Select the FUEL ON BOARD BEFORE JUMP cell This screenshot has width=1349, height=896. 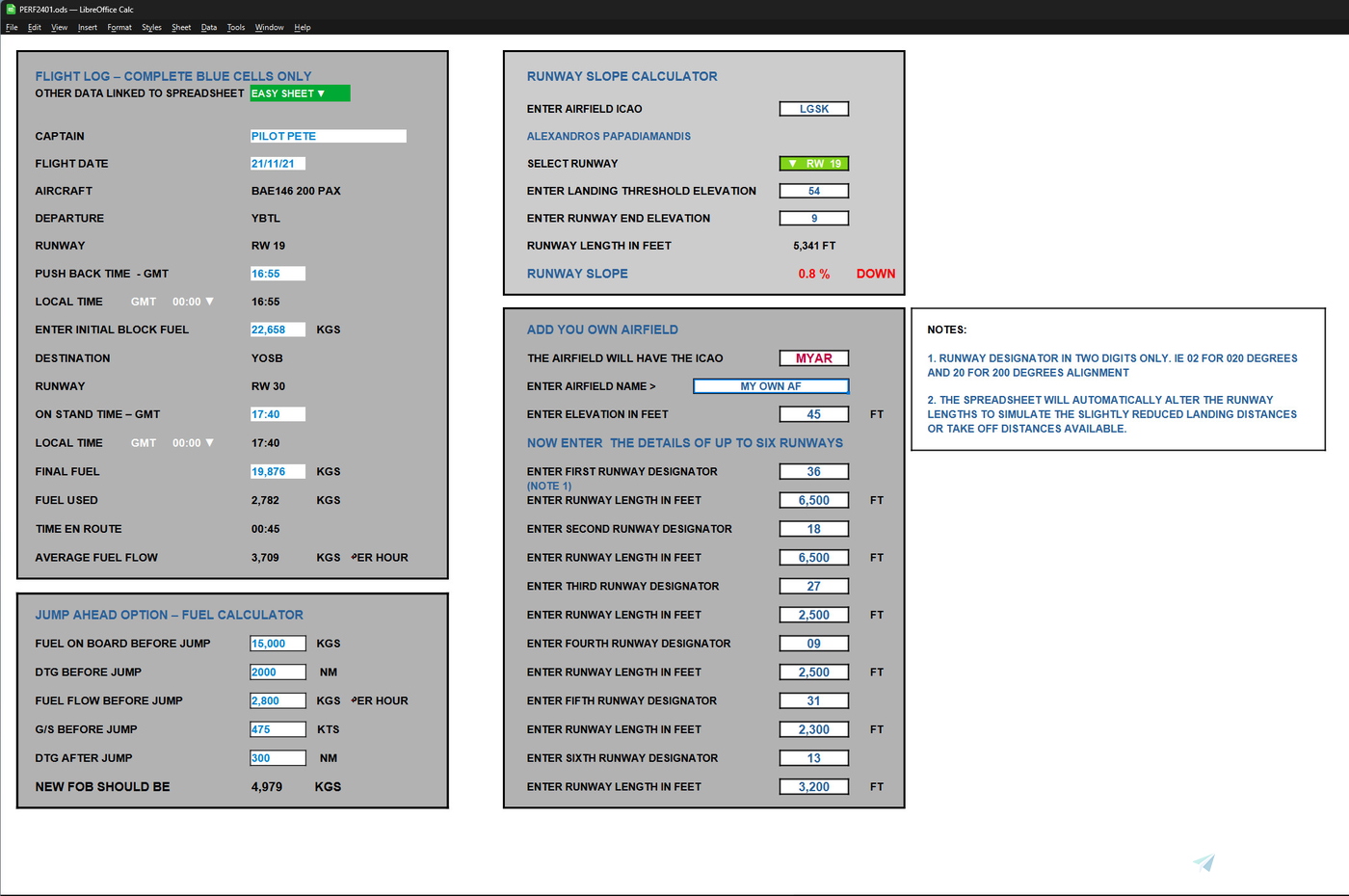point(278,643)
